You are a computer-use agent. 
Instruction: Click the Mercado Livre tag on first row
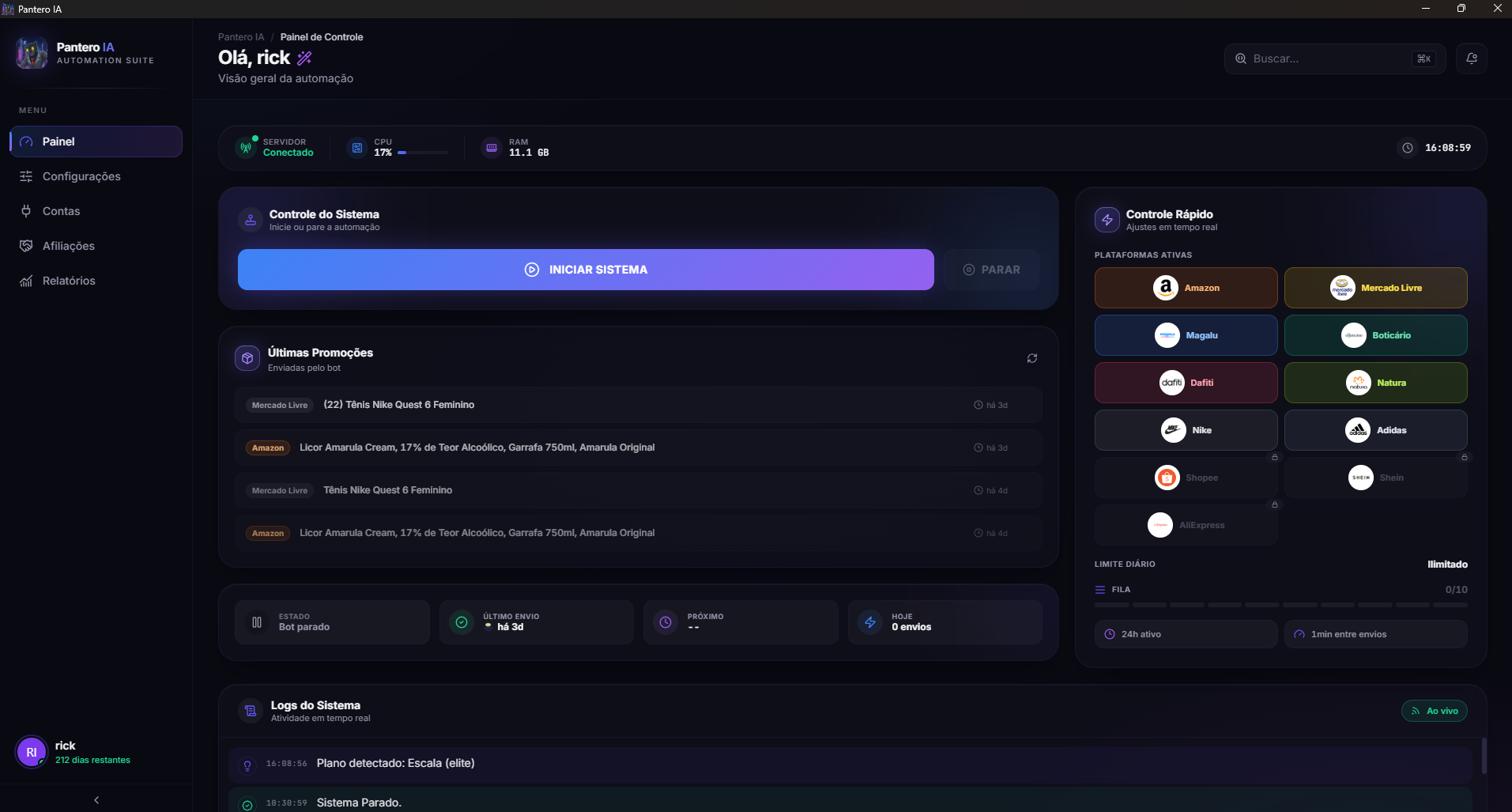coord(280,405)
